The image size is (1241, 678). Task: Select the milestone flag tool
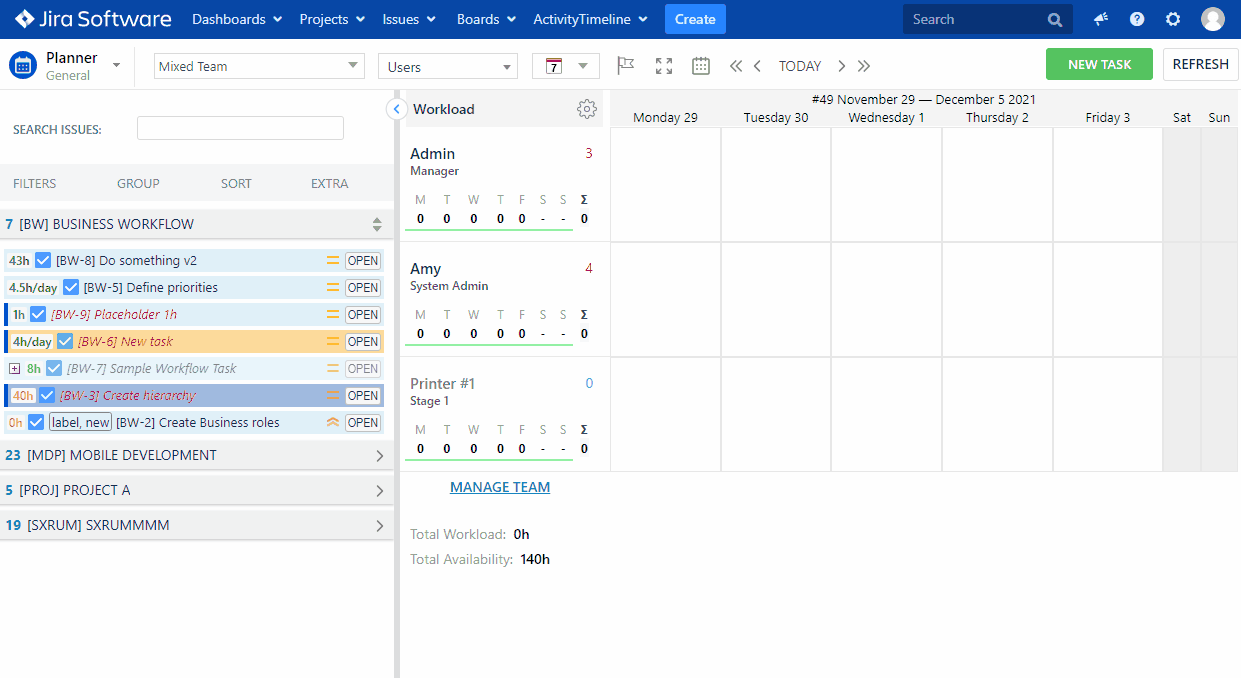pyautogui.click(x=625, y=65)
